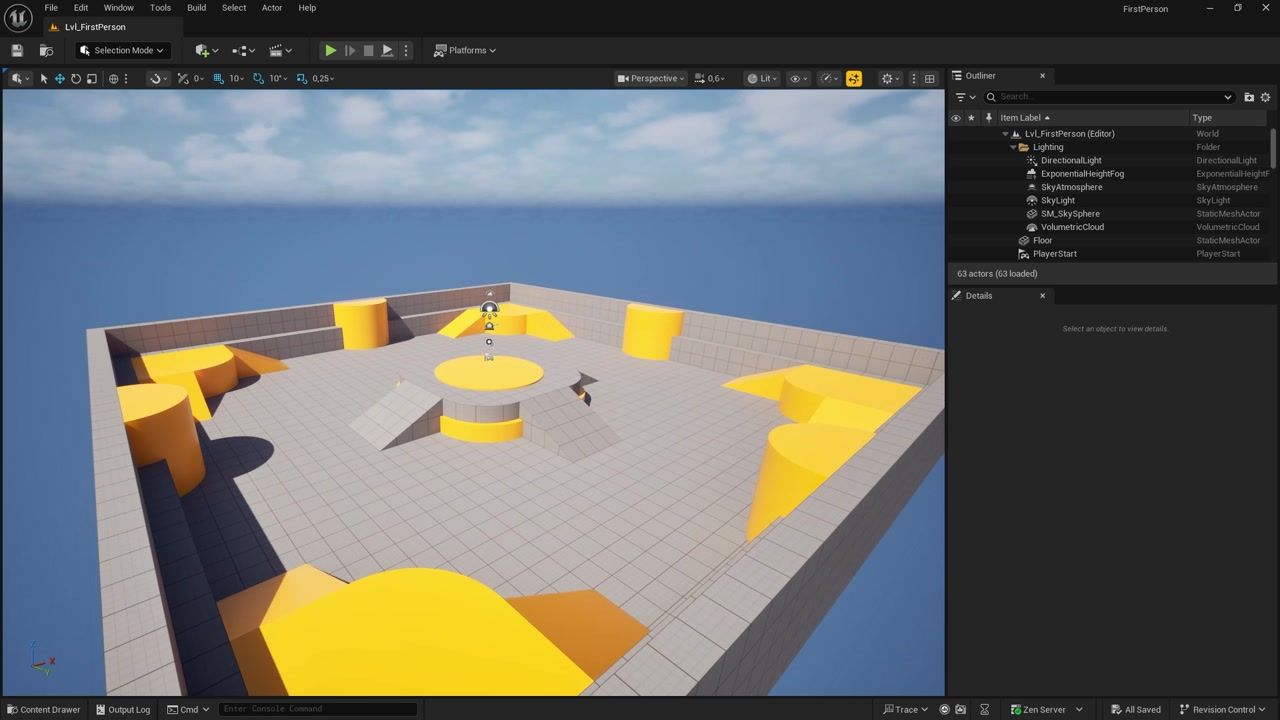The height and width of the screenshot is (720, 1280).
Task: Click the Save current level icon
Action: [x=17, y=50]
